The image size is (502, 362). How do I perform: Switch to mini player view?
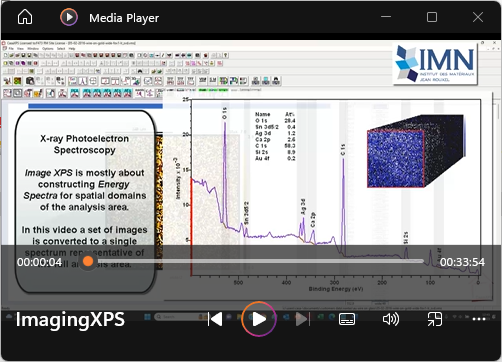(x=435, y=319)
